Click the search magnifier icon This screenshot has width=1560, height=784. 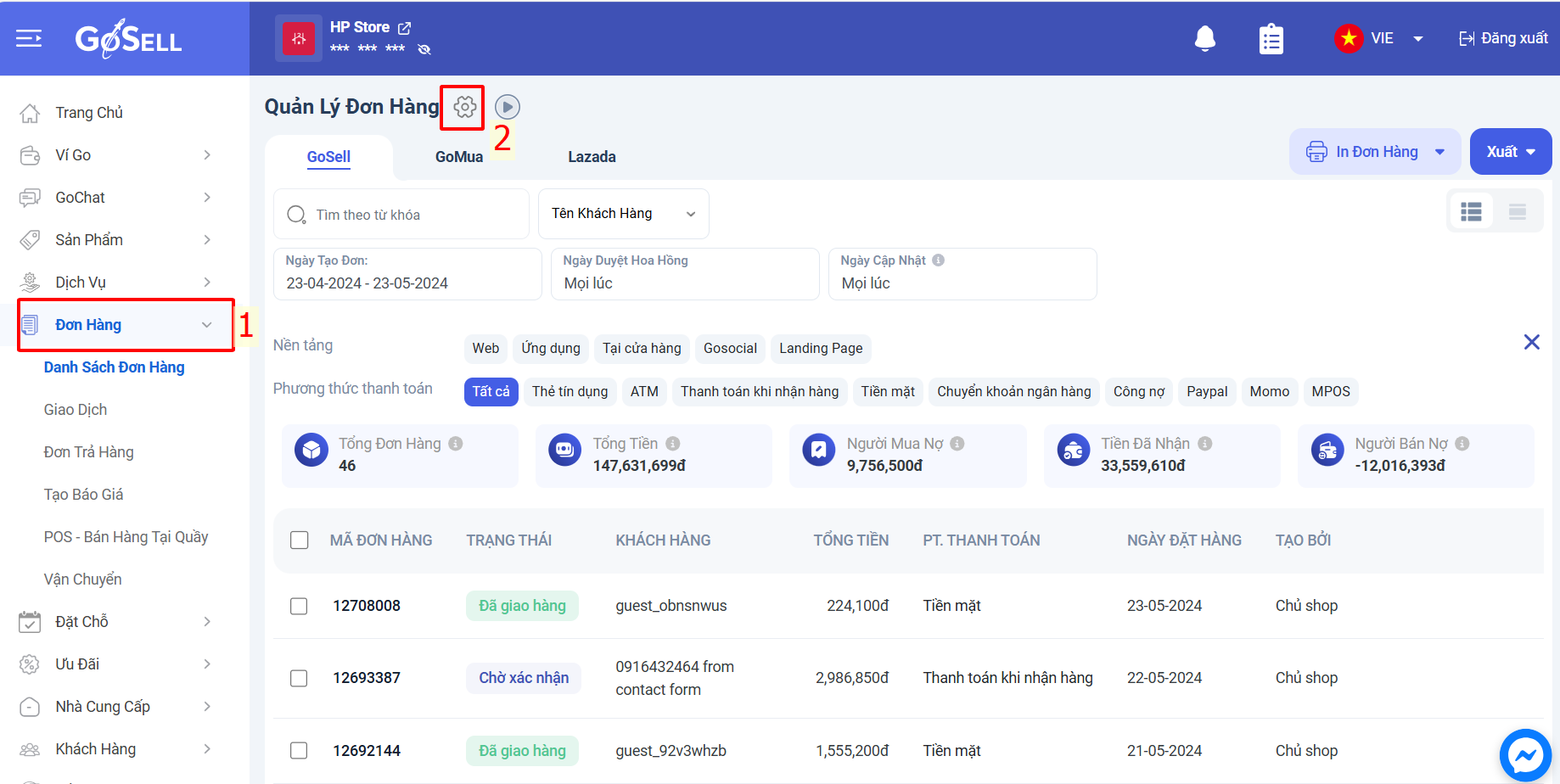[296, 215]
